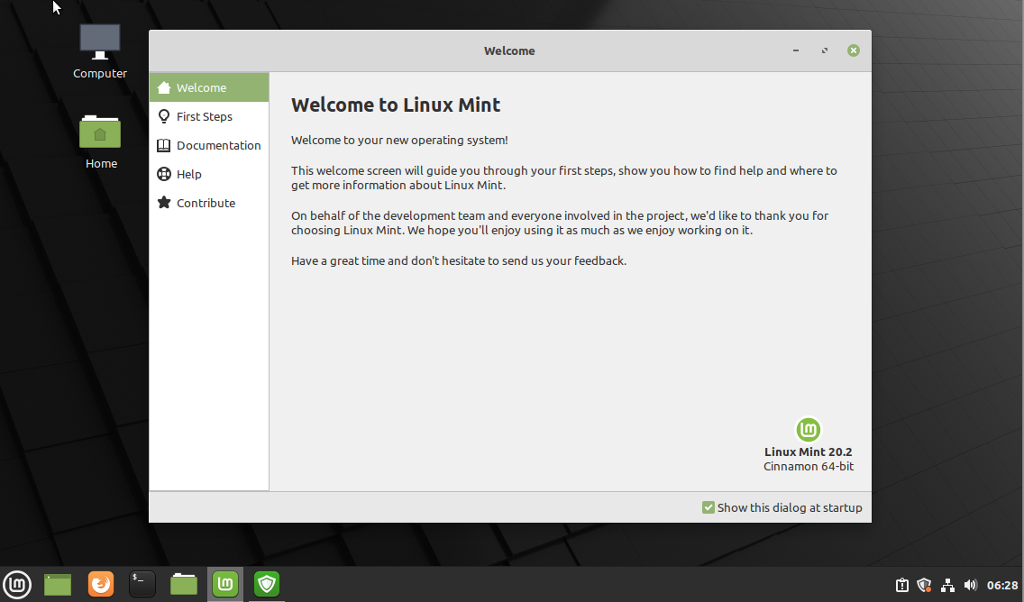Select the Welcome window taskbar button
Screen dimensions: 1024x602
225,584
